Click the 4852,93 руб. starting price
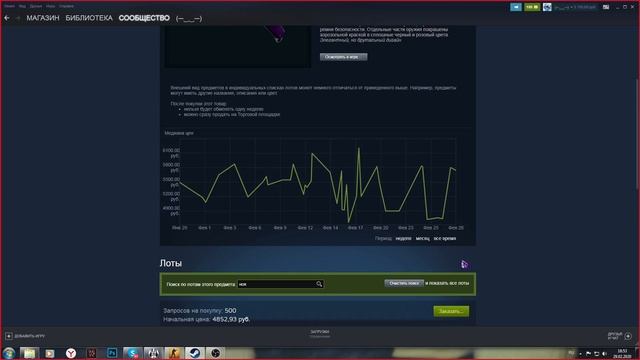Viewport: 640px width, 360px height. [x=231, y=319]
